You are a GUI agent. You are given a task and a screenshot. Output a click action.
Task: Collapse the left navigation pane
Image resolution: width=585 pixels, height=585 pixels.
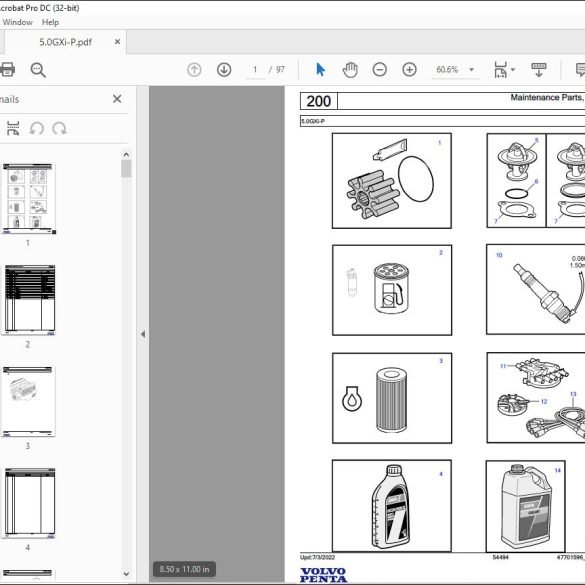coord(143,334)
